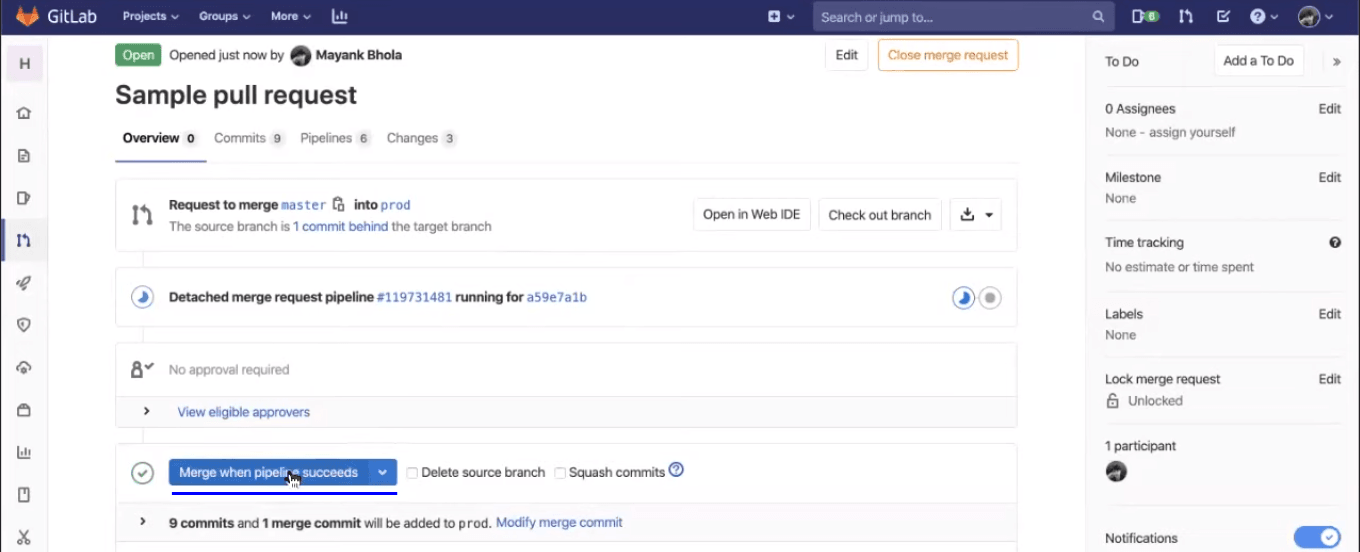The image size is (1360, 552).
Task: Open Security shield icon in sidebar
Action: (24, 325)
